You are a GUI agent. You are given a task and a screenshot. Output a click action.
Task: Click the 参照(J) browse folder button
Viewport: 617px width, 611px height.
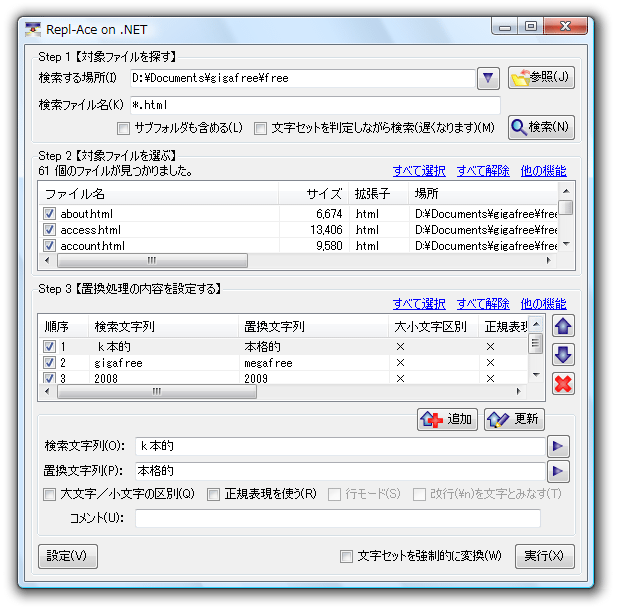[541, 78]
